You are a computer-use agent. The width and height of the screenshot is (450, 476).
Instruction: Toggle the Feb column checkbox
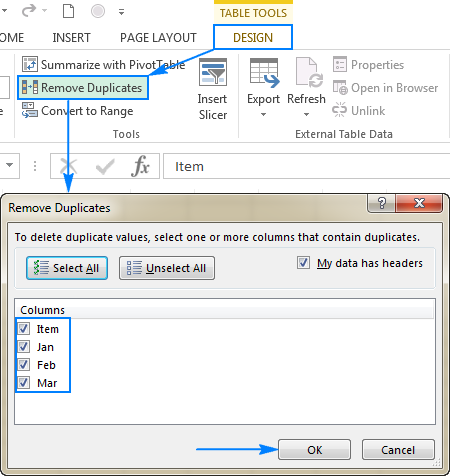click(24, 364)
